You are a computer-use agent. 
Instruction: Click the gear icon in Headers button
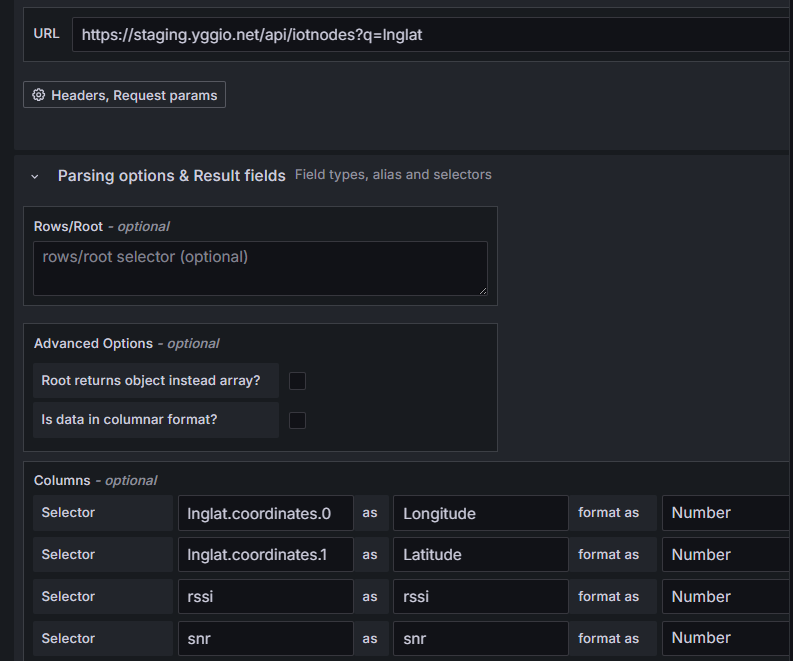pos(39,95)
